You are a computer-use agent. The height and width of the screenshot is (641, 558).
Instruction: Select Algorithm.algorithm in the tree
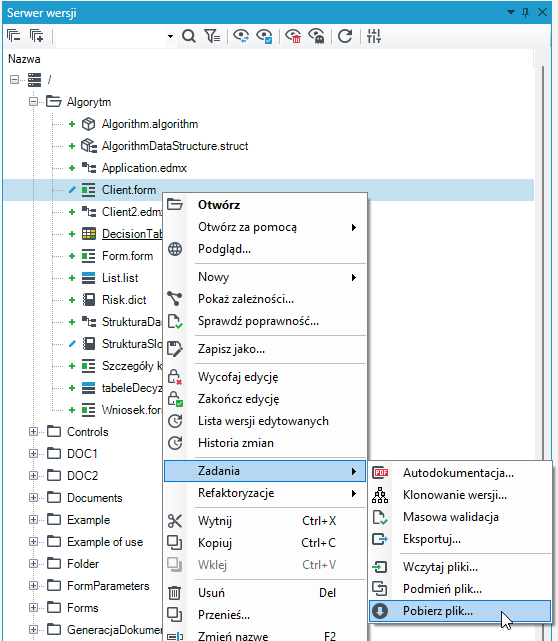coord(150,124)
